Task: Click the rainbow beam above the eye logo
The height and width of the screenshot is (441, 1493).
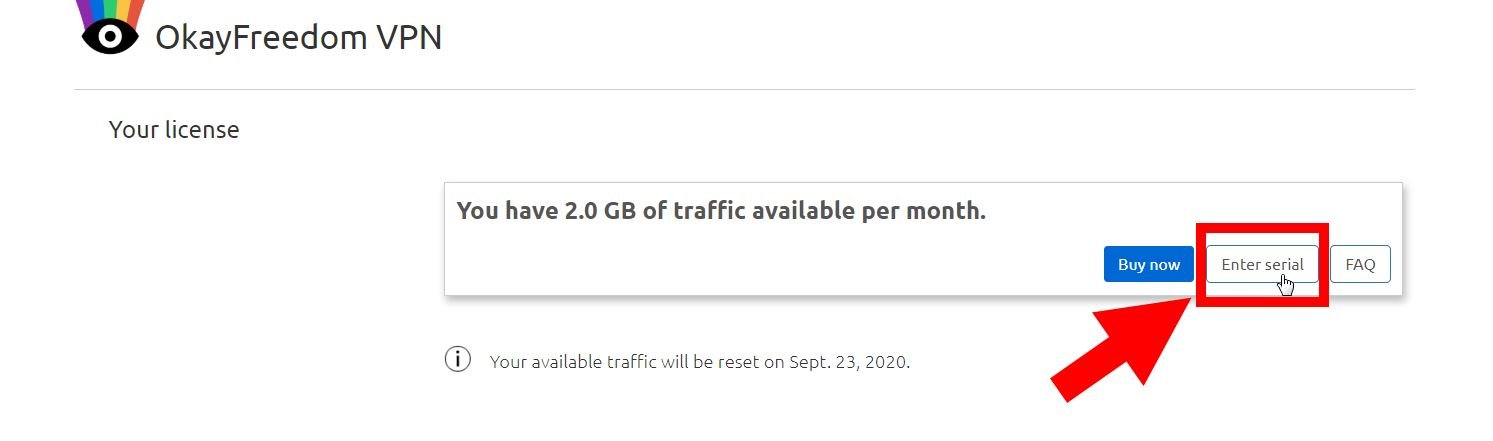Action: click(x=110, y=12)
